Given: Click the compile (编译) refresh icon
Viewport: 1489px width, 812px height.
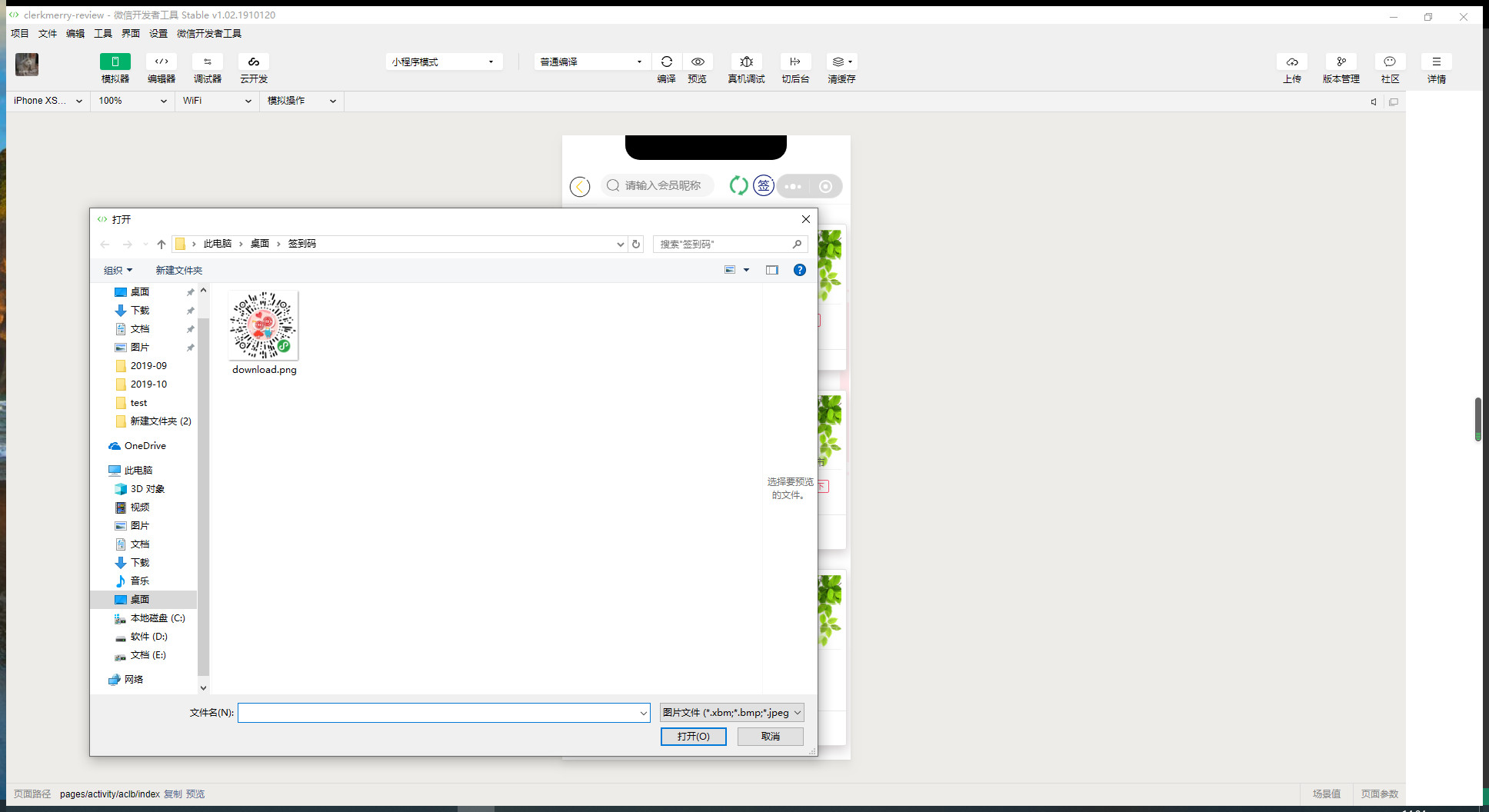Looking at the screenshot, I should [667, 62].
